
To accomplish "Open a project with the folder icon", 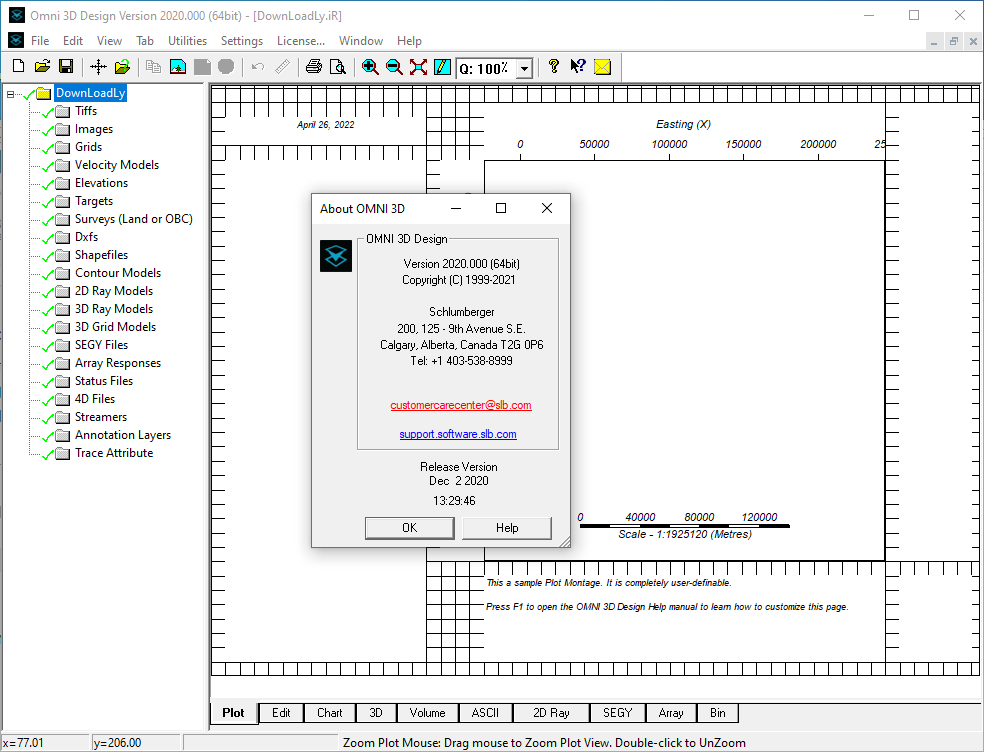I will tap(42, 67).
